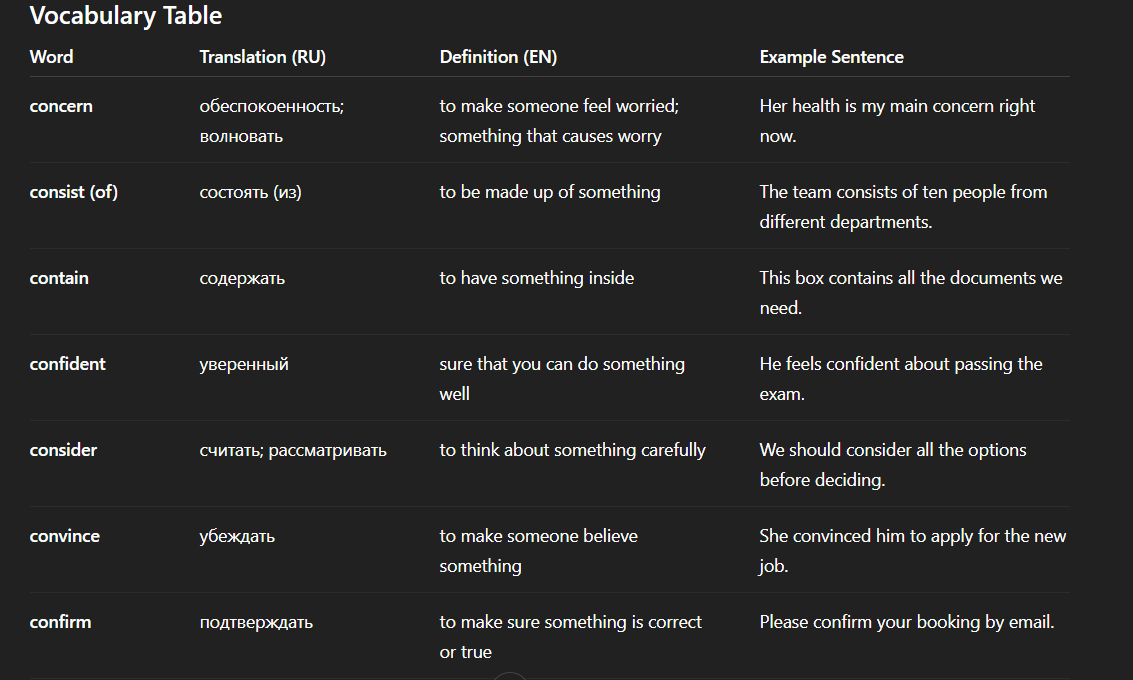
Task: Click the word confirm
Action: click(x=60, y=622)
